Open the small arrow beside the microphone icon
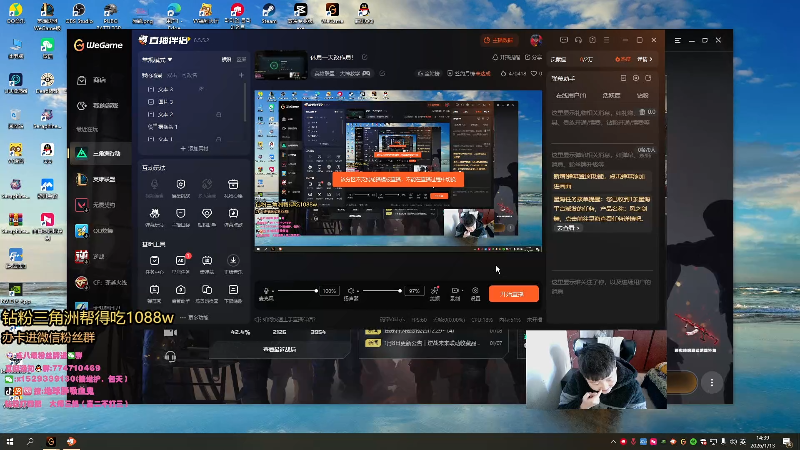800x450 pixels. (273, 291)
